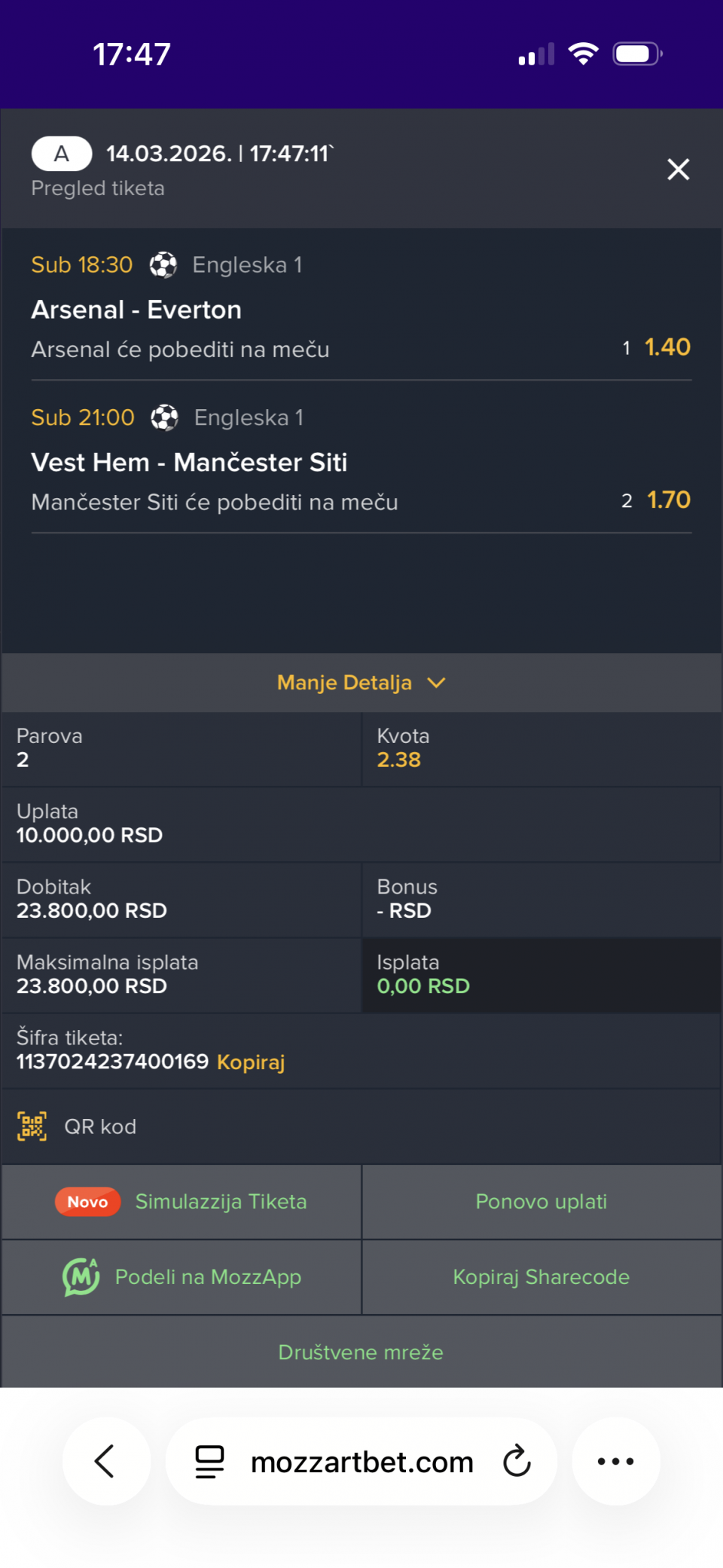The image size is (723, 1568).
Task: Select the Arsenal - Everton match
Action: [136, 310]
